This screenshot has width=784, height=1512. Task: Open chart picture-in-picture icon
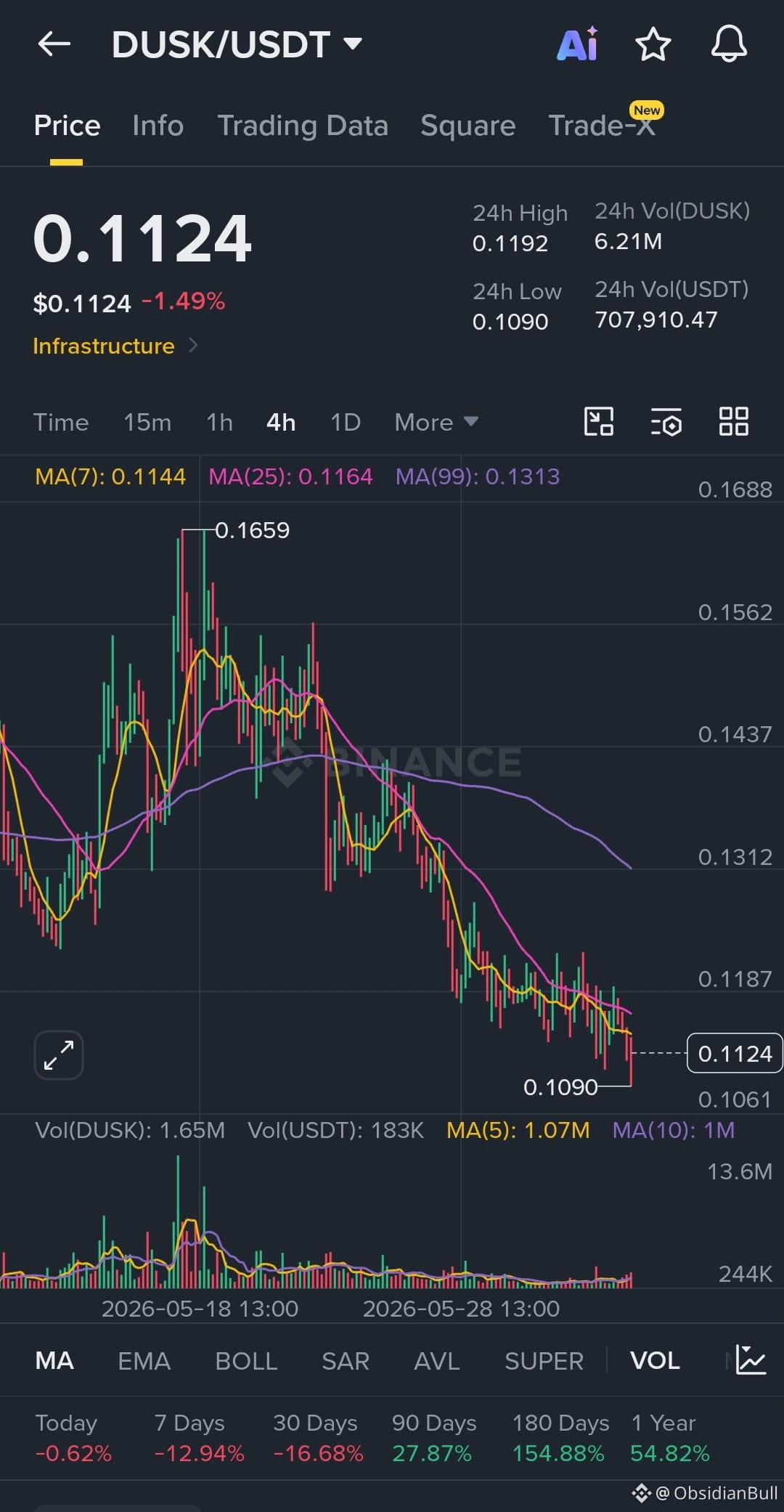[599, 421]
